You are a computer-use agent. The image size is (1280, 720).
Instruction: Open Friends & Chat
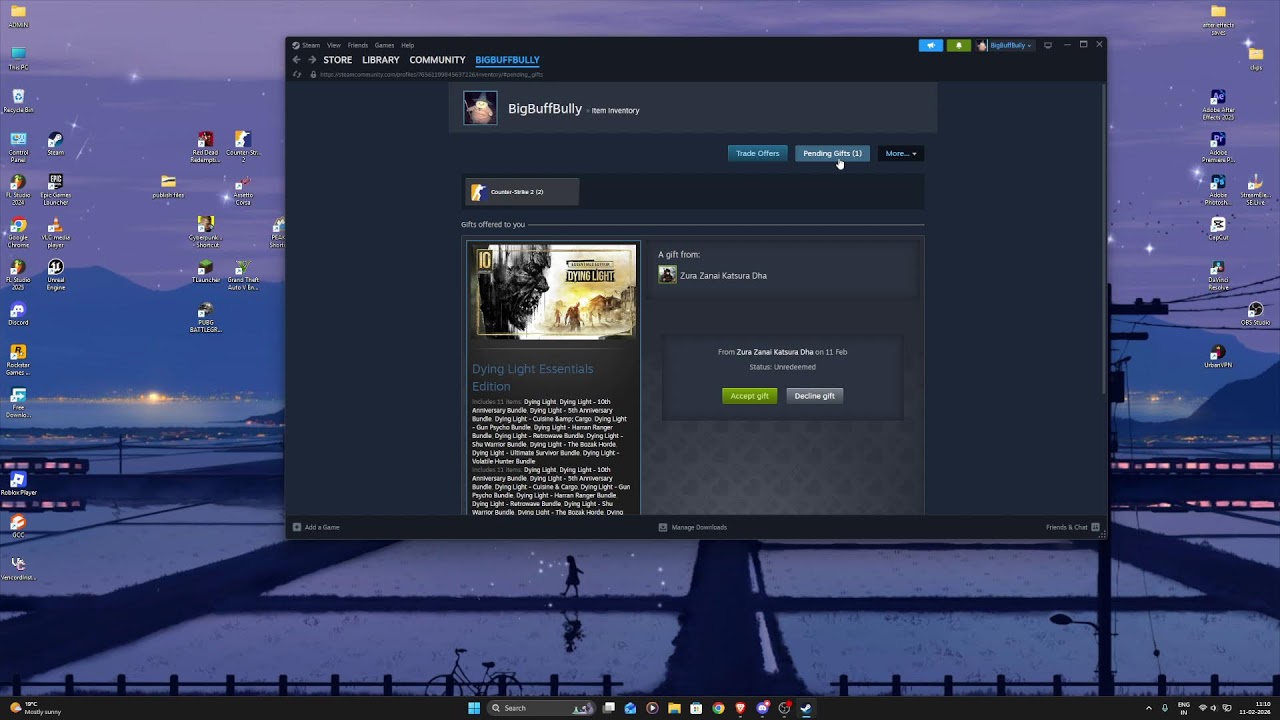(1073, 527)
